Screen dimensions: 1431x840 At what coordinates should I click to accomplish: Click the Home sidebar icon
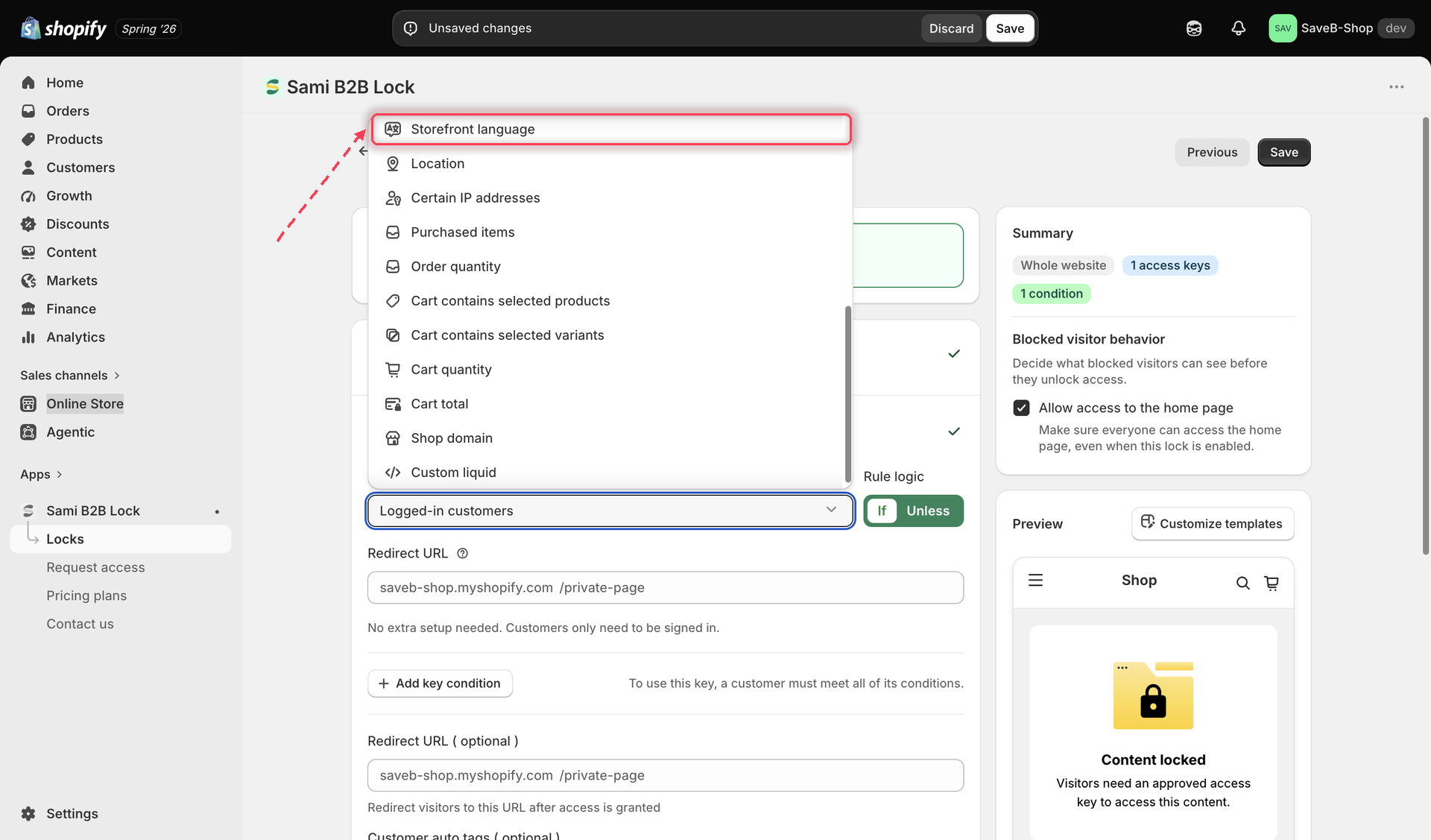click(28, 83)
